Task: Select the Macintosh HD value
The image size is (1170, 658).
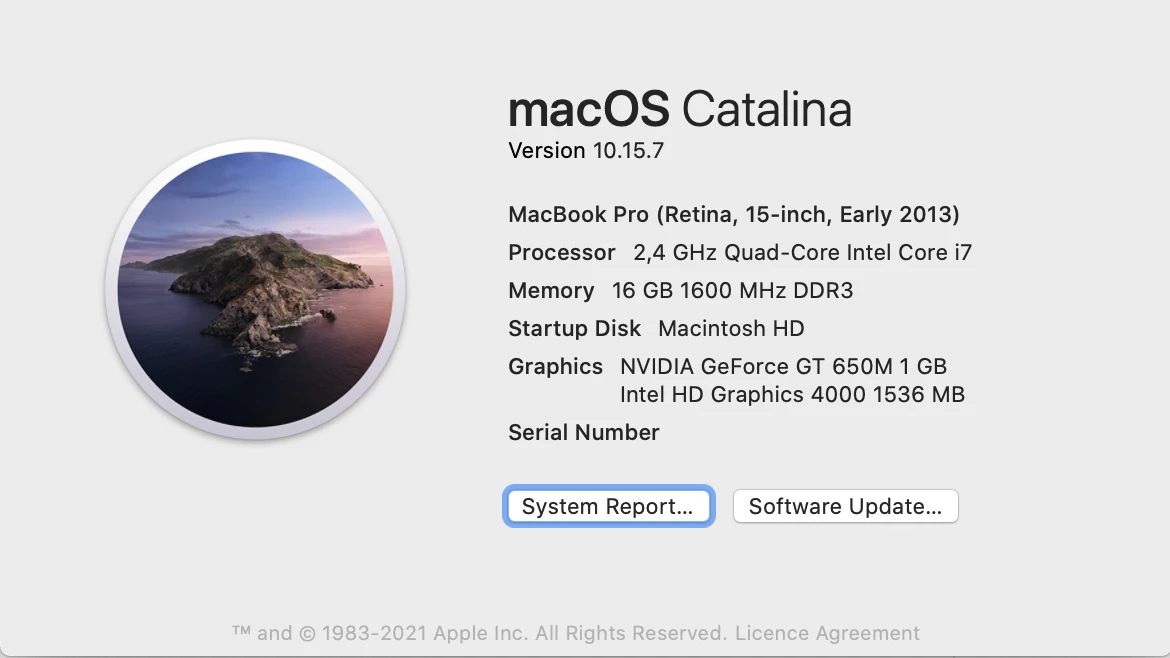Action: [x=731, y=329]
